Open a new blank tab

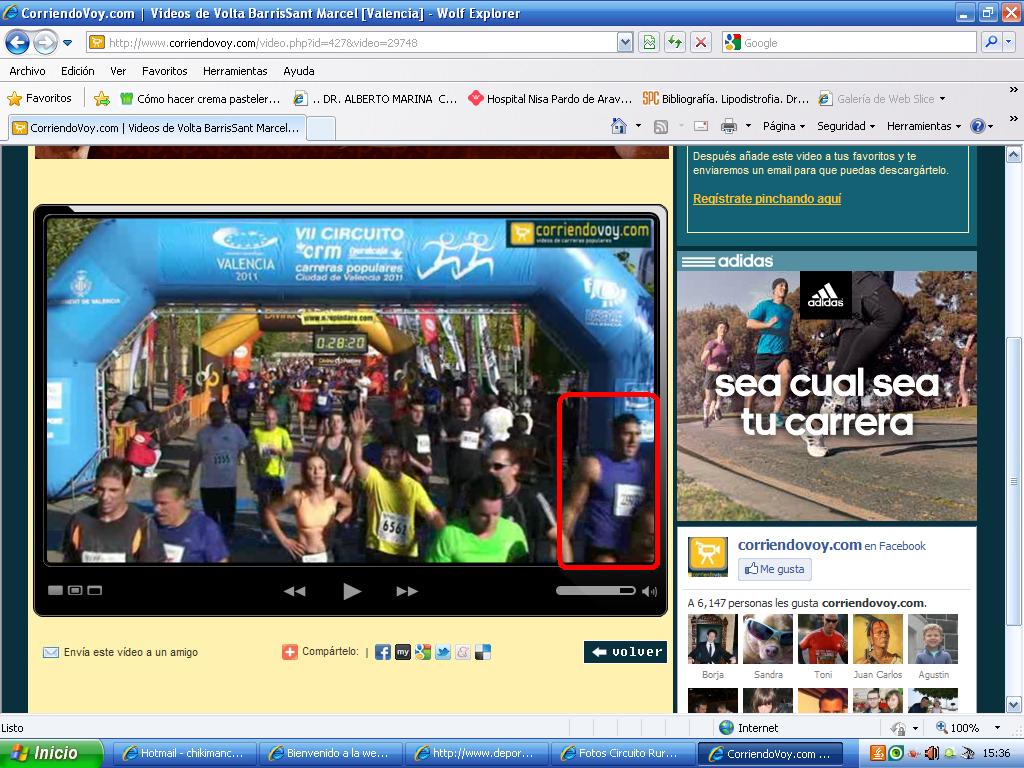pos(321,128)
